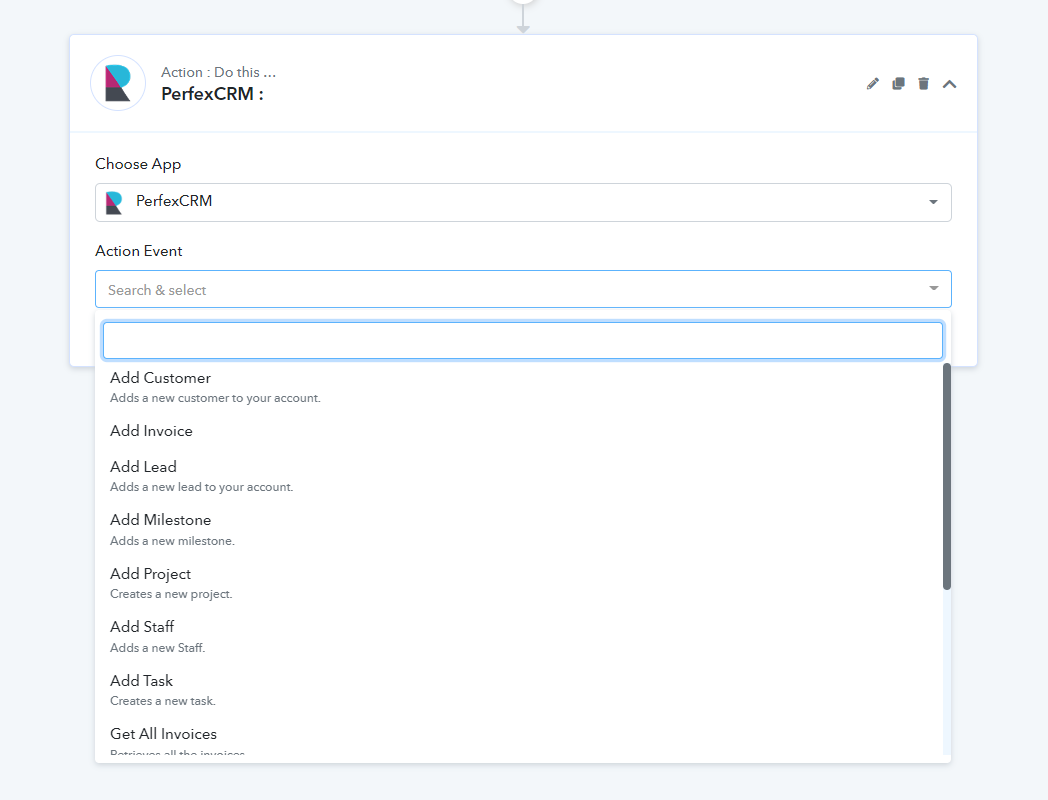This screenshot has width=1048, height=800.
Task: Click the pencil edit icon
Action: [x=872, y=84]
